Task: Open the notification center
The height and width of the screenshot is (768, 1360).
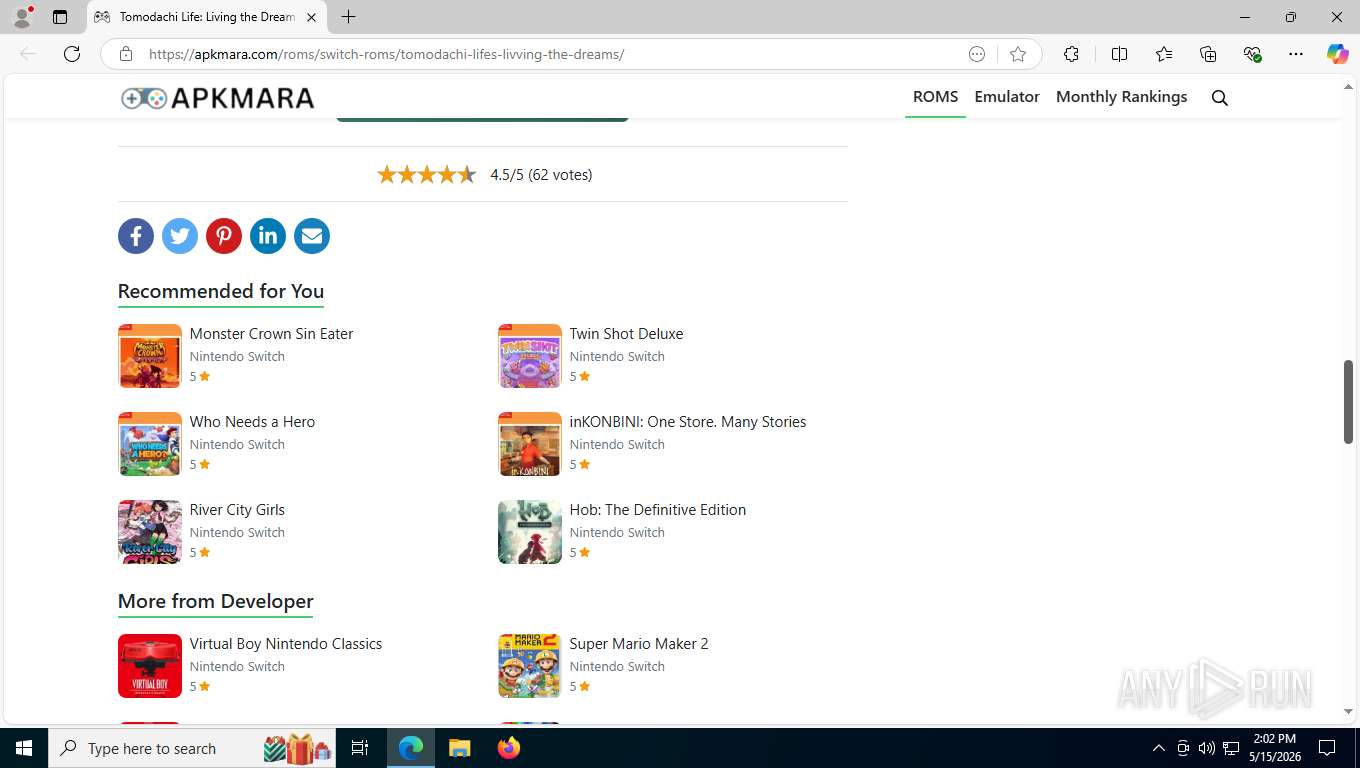Action: pos(1327,748)
